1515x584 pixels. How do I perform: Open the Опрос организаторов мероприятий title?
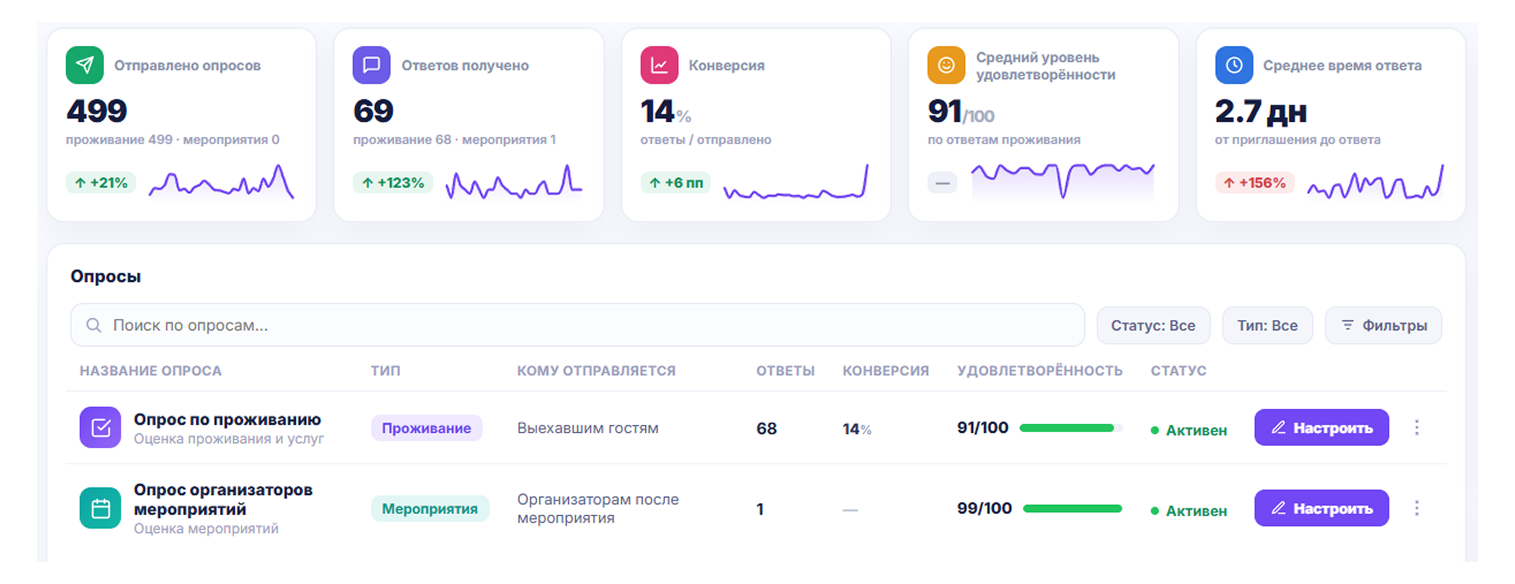[x=223, y=499]
